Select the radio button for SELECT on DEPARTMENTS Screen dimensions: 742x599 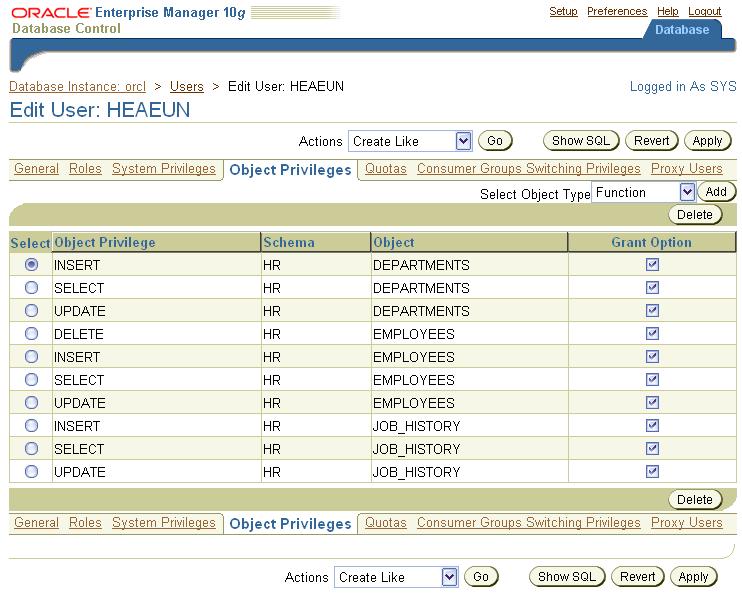(31, 288)
